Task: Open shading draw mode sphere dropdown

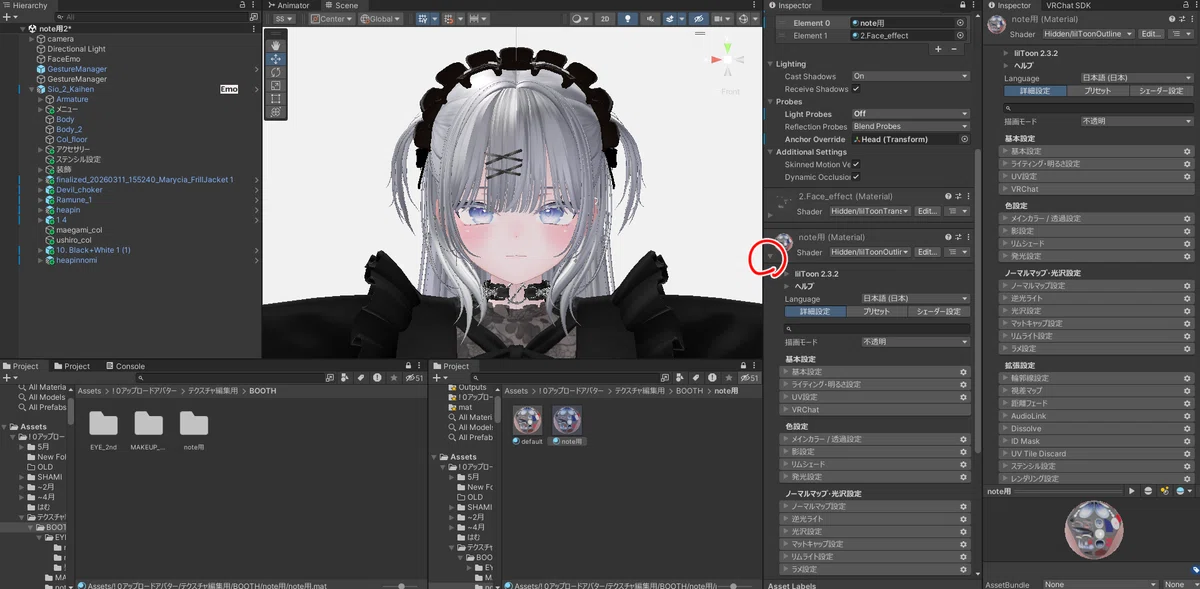Action: [x=580, y=19]
